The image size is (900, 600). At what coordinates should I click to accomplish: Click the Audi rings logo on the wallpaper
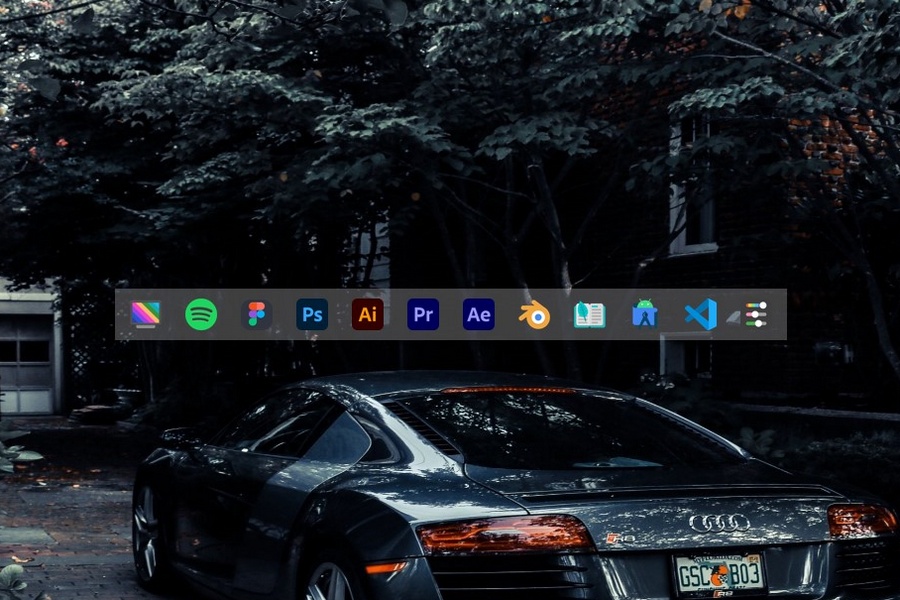(719, 522)
